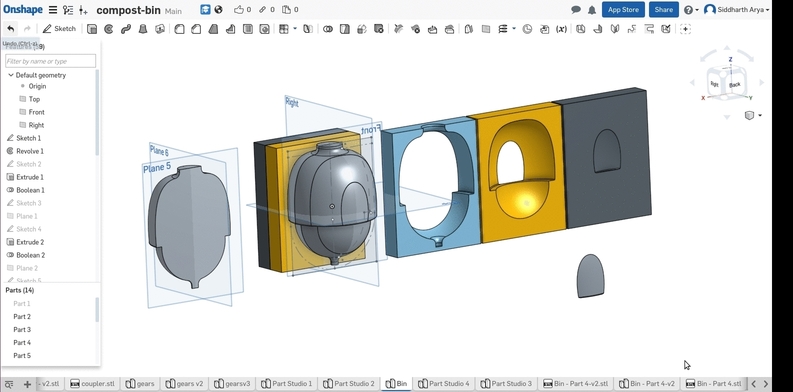
Task: Select the Revolve tool icon
Action: 109,29
